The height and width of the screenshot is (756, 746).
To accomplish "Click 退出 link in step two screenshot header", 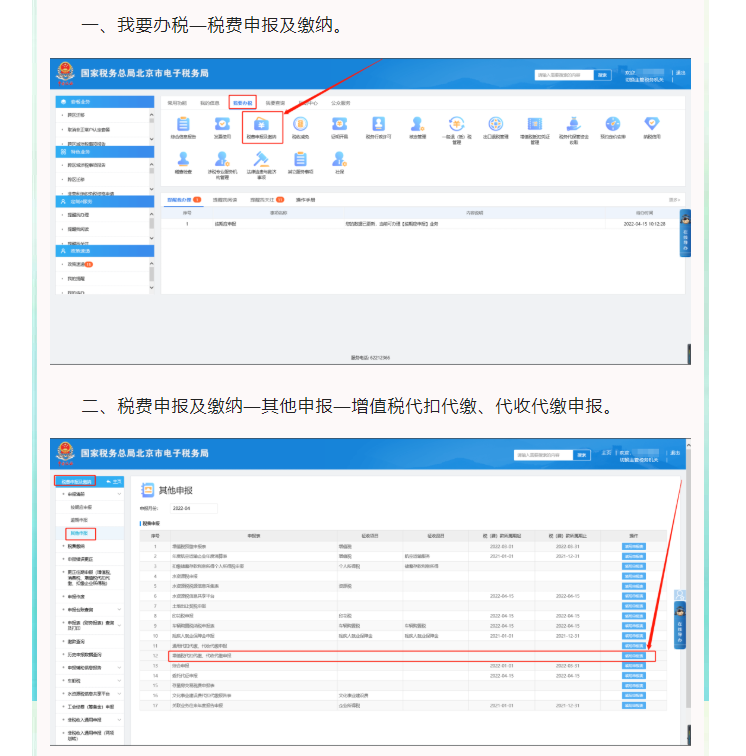I will click(x=675, y=453).
